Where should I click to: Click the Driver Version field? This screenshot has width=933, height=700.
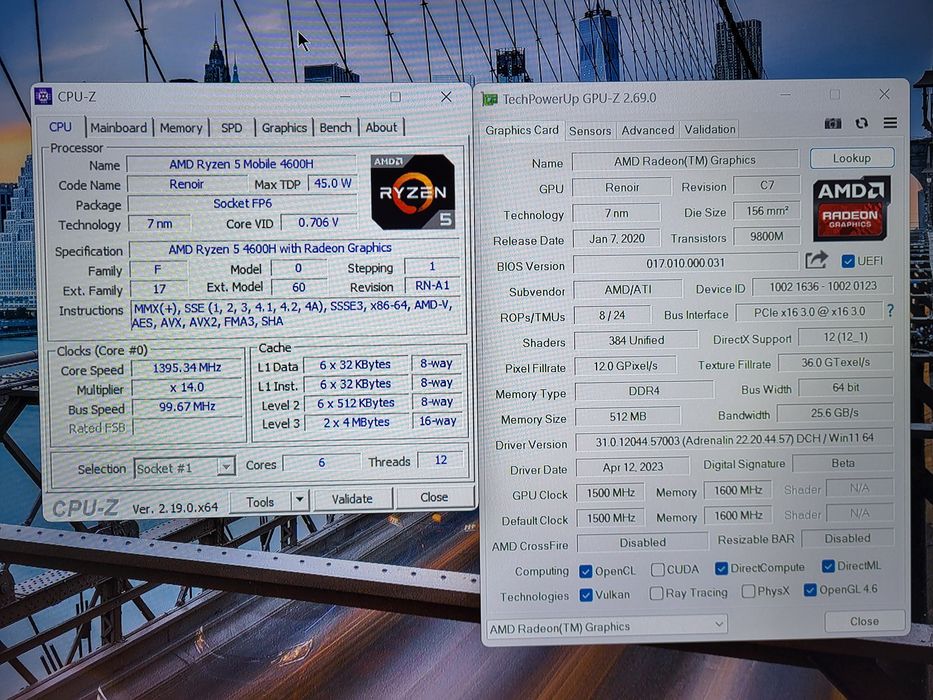tap(734, 439)
